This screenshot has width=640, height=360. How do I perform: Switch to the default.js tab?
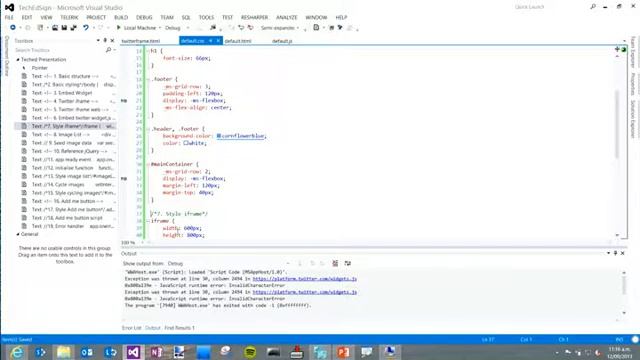tap(282, 41)
